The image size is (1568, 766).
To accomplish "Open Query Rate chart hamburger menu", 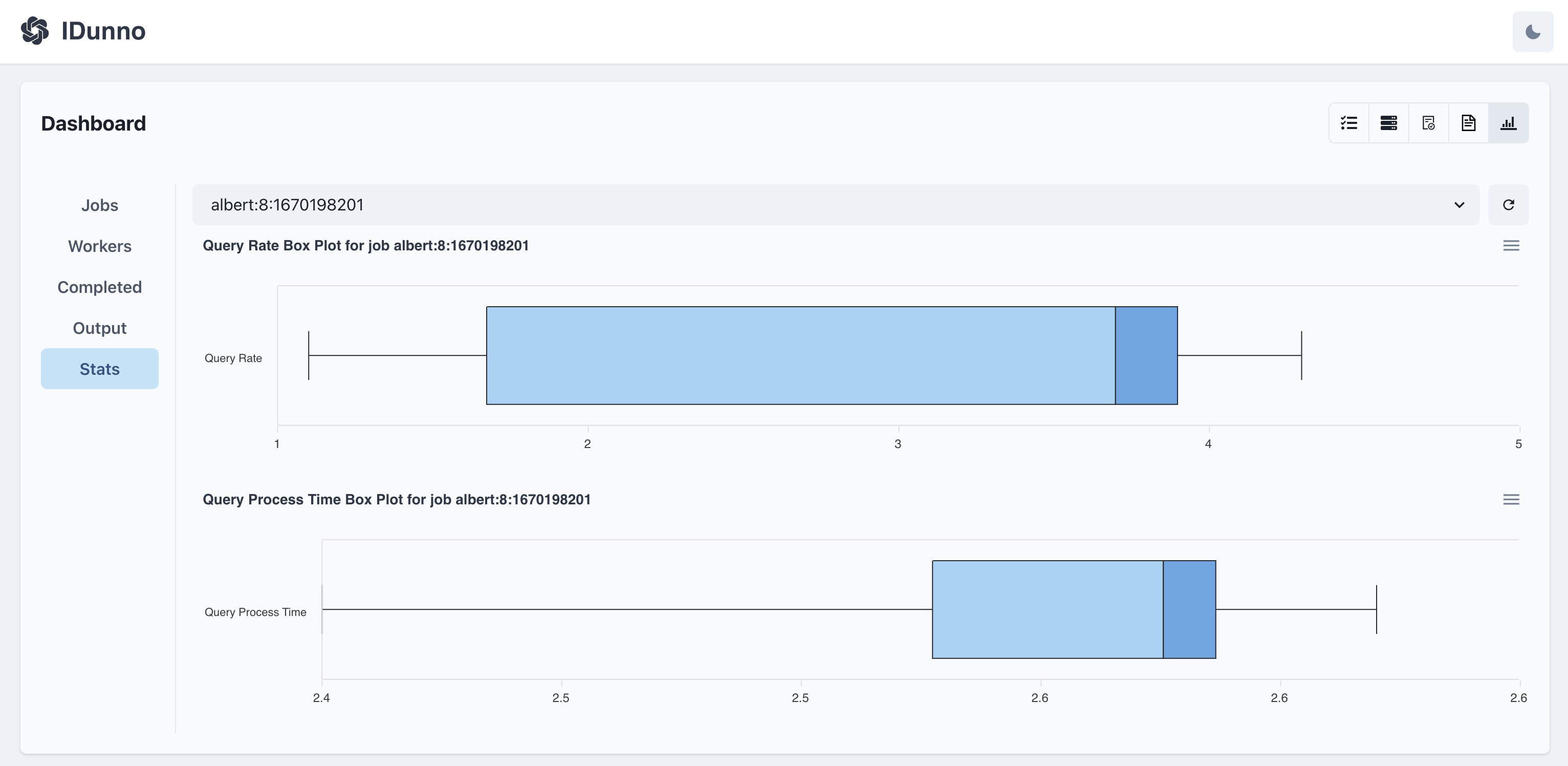I will 1511,245.
